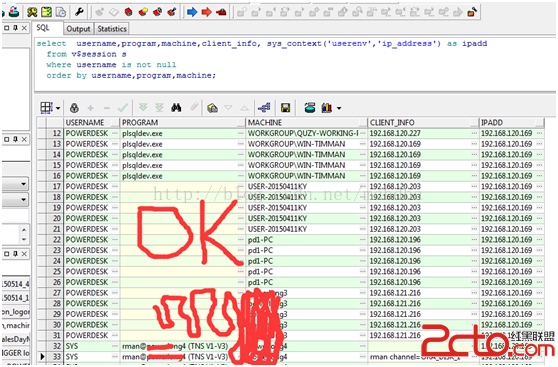Click the eraser clear record icon
Image resolution: width=558 pixels, height=367 pixels.
tap(194, 107)
